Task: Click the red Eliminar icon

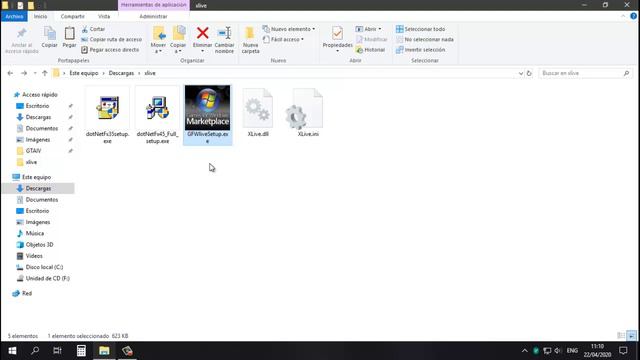Action: [202, 33]
